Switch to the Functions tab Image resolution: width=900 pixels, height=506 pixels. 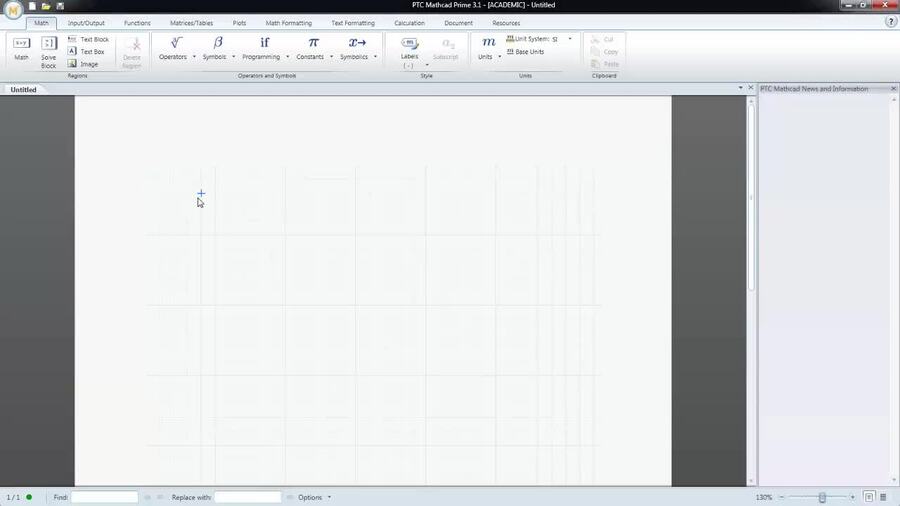coord(137,23)
